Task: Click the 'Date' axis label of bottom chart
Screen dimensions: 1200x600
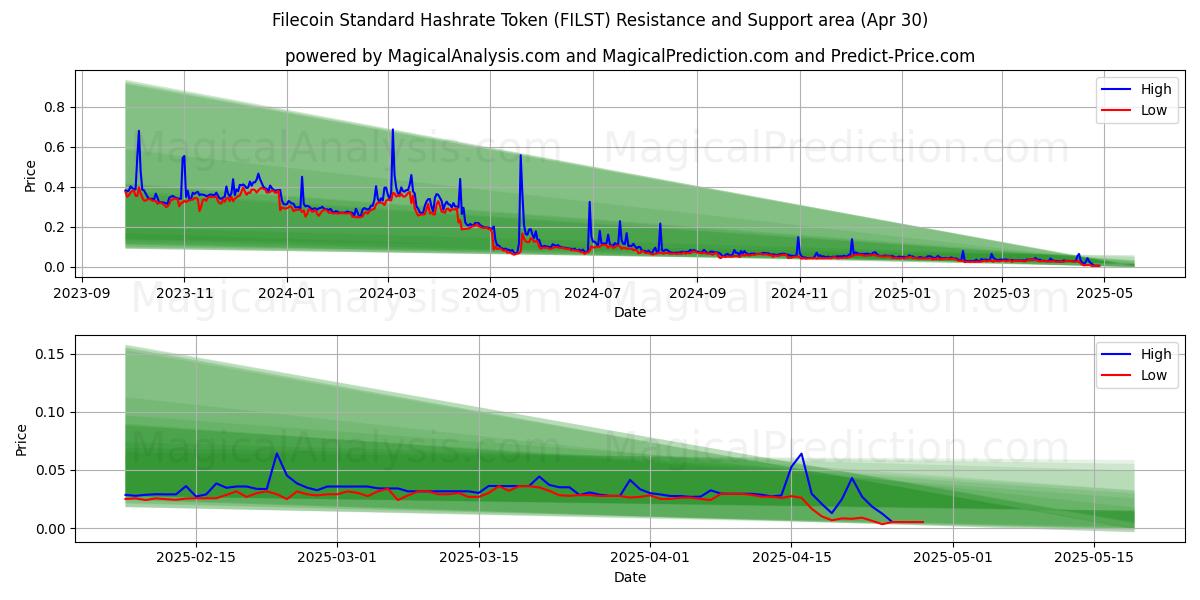Action: tap(630, 577)
